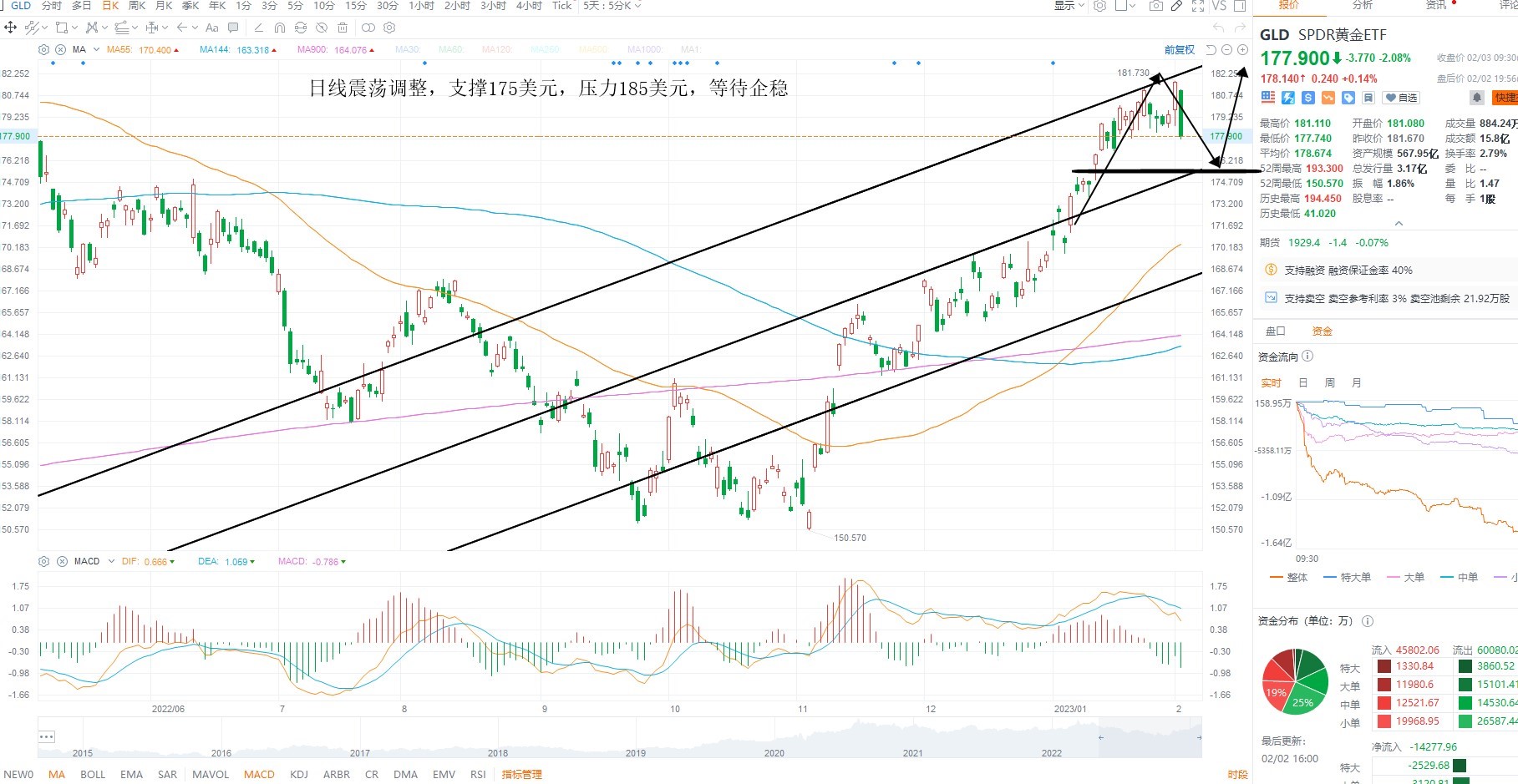Show fund flow by 周 period

tap(1330, 383)
